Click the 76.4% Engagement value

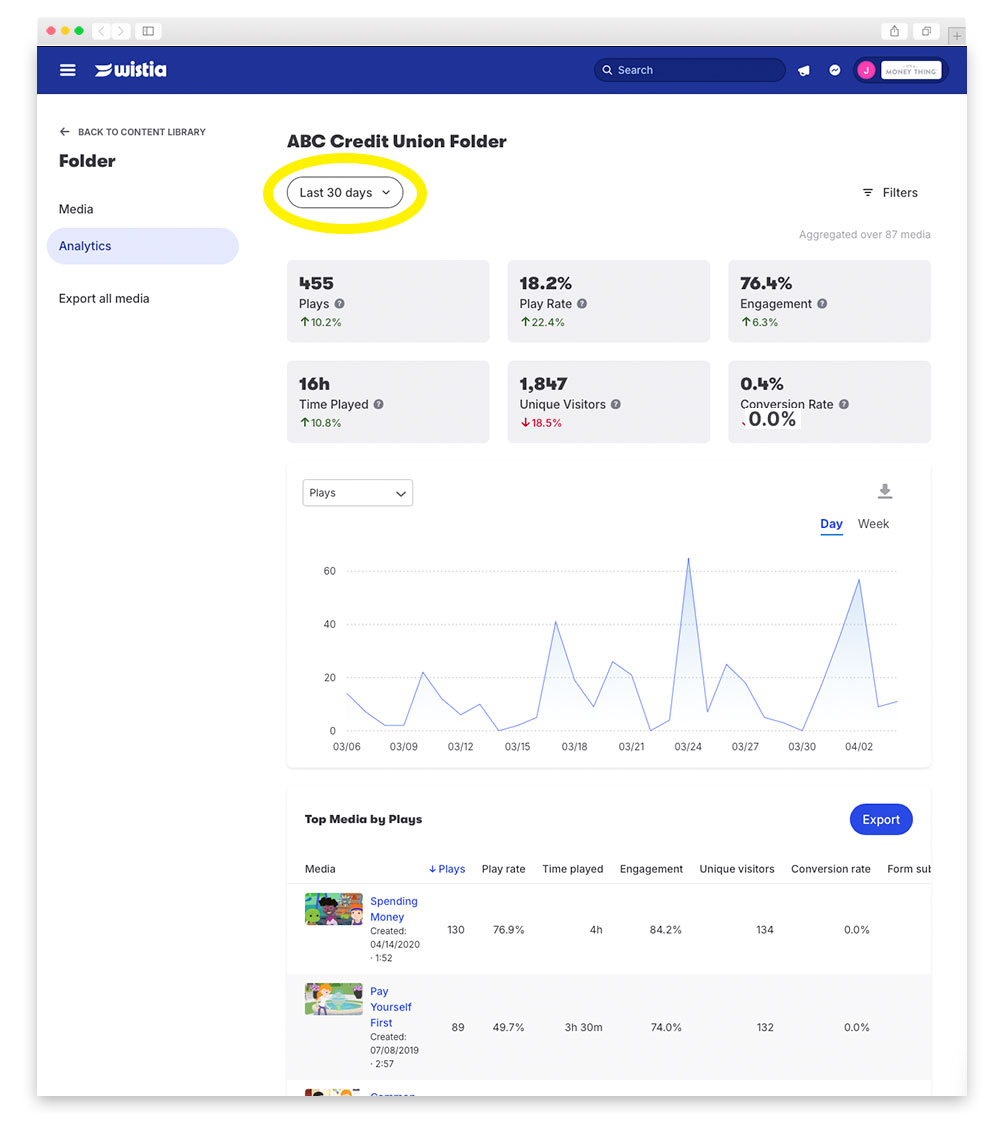766,283
